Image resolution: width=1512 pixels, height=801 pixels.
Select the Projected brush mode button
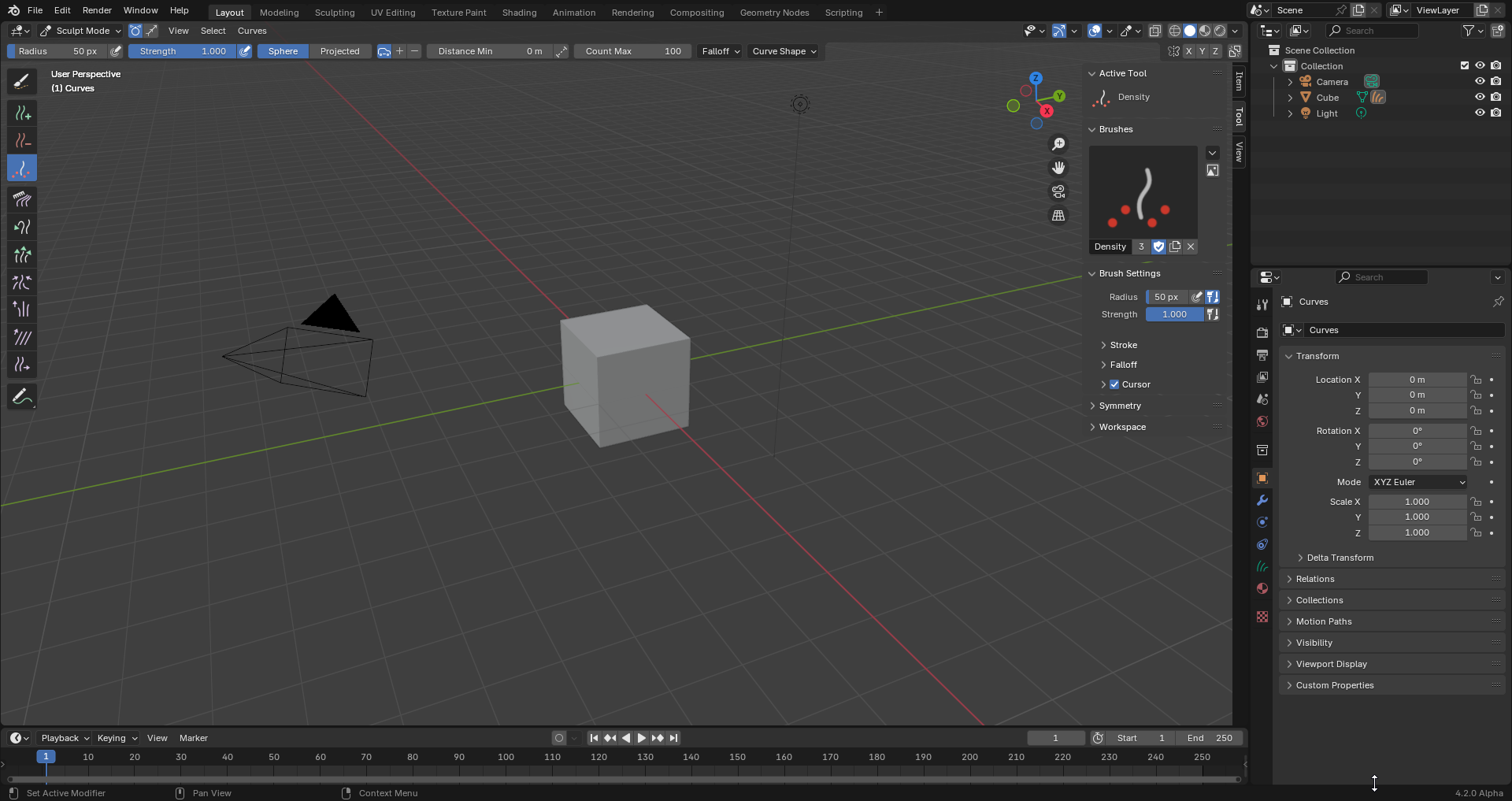coord(339,51)
